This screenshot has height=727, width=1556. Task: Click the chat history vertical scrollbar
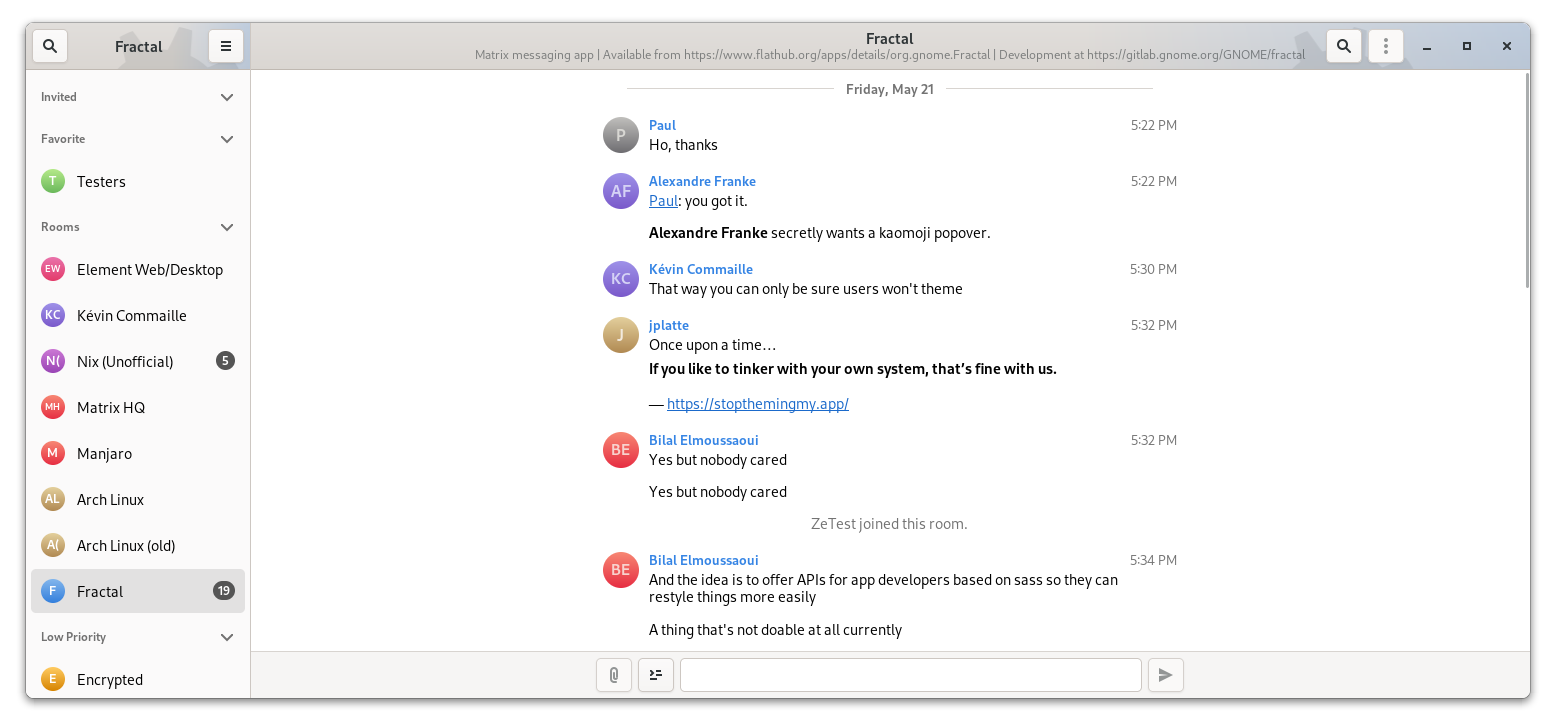tap(1526, 180)
